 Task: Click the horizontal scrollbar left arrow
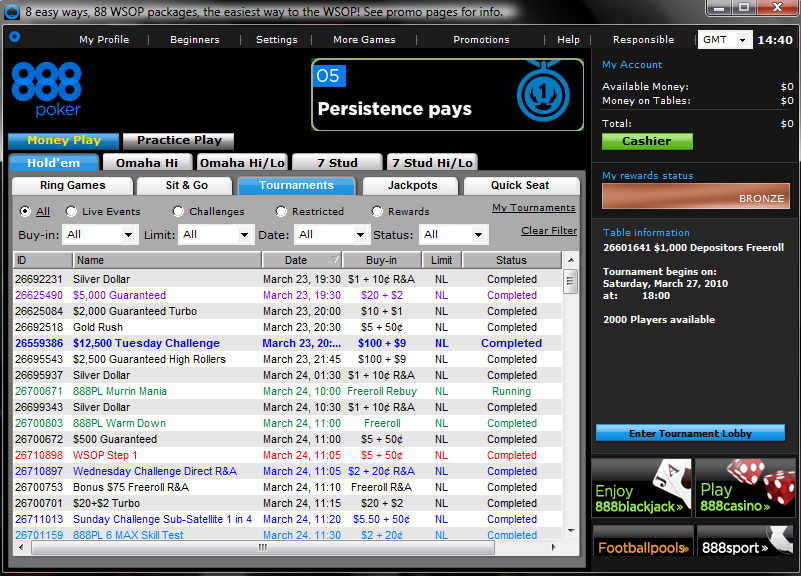pos(21,547)
